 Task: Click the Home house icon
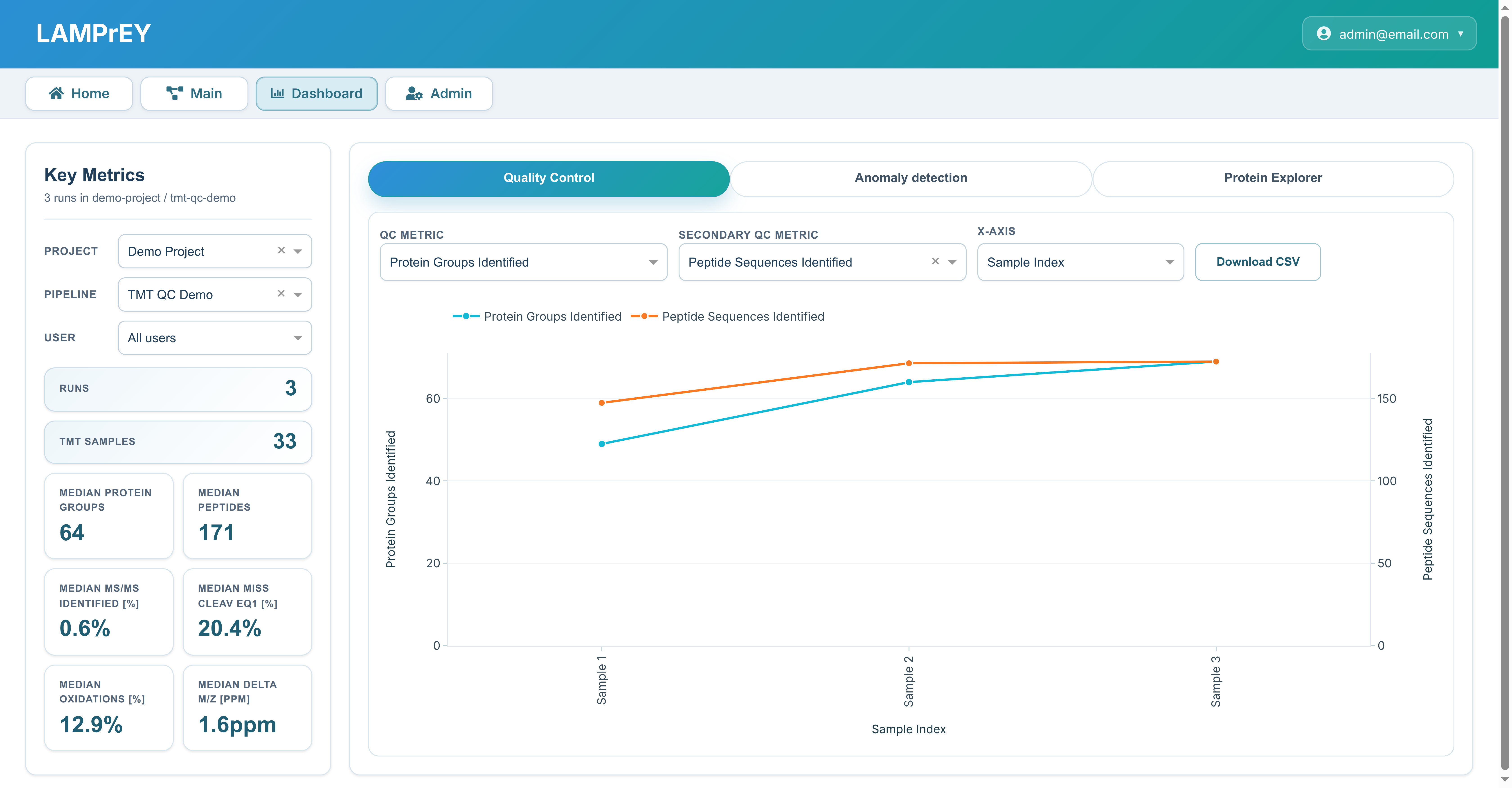(x=56, y=93)
